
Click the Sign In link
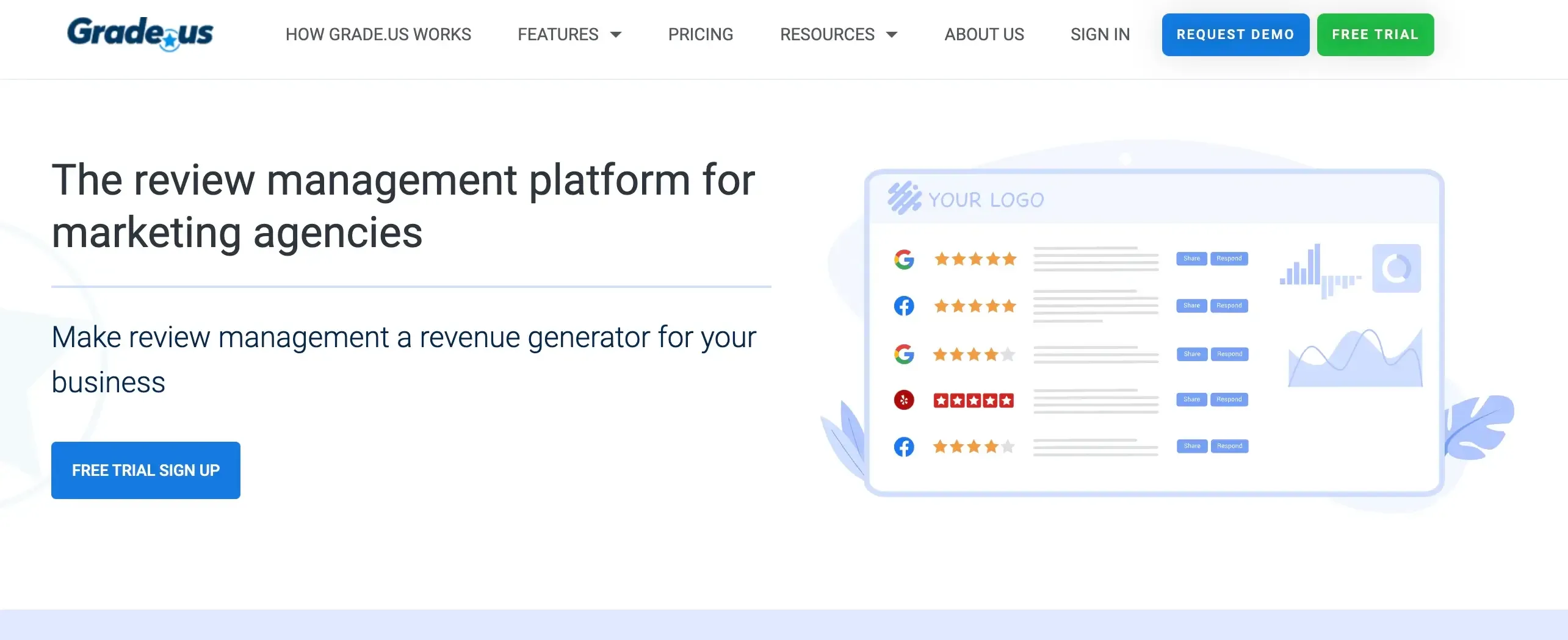coord(1100,35)
